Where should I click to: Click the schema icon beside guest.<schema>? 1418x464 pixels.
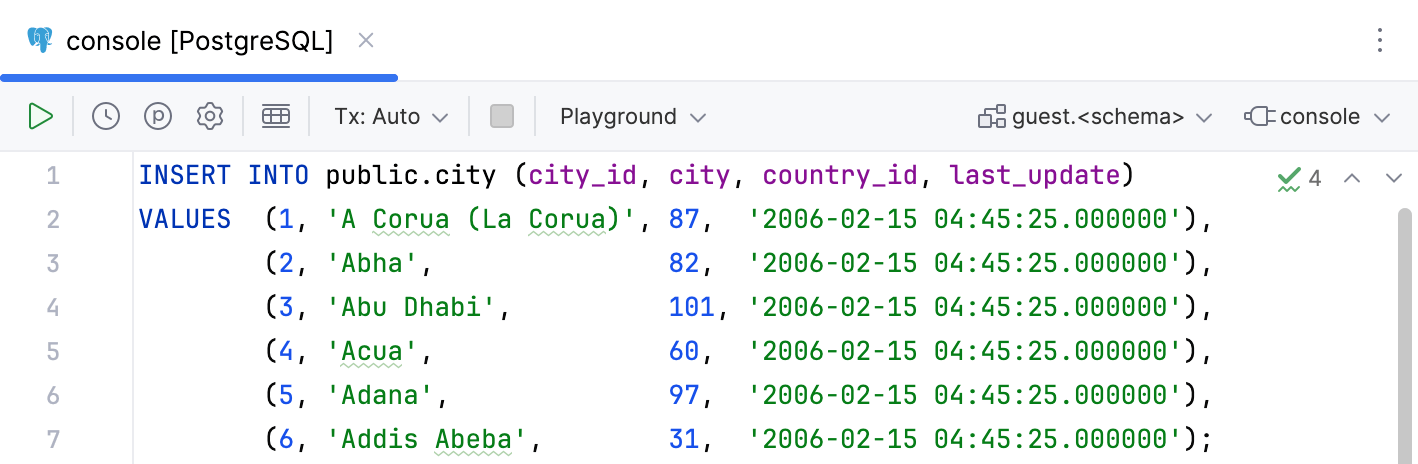coord(992,116)
